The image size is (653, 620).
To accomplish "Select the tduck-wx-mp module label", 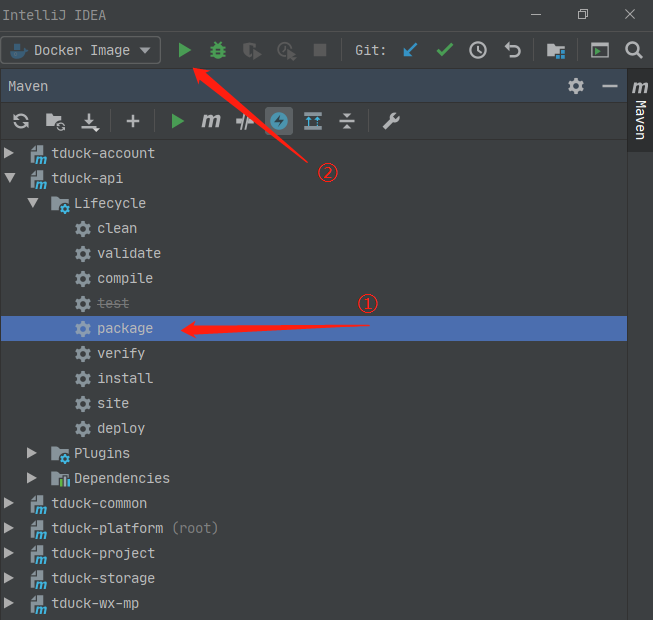I will [95, 603].
